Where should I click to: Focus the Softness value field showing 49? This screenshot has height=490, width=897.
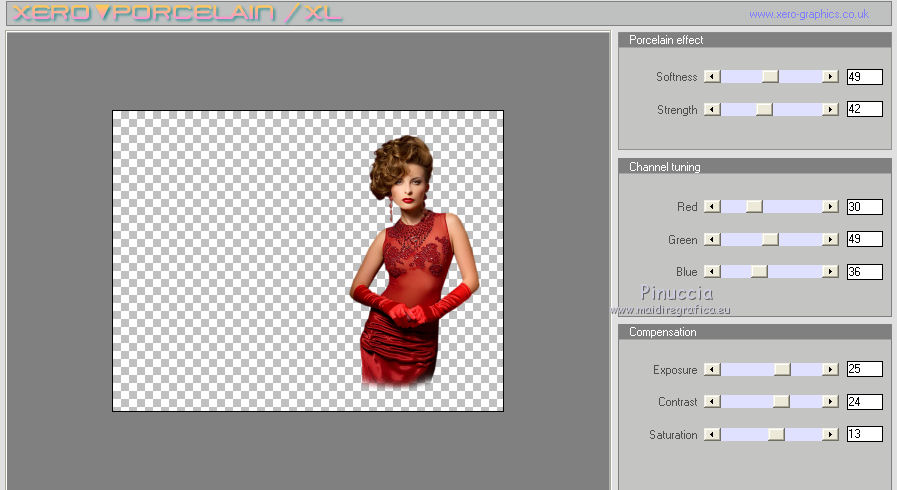point(864,77)
